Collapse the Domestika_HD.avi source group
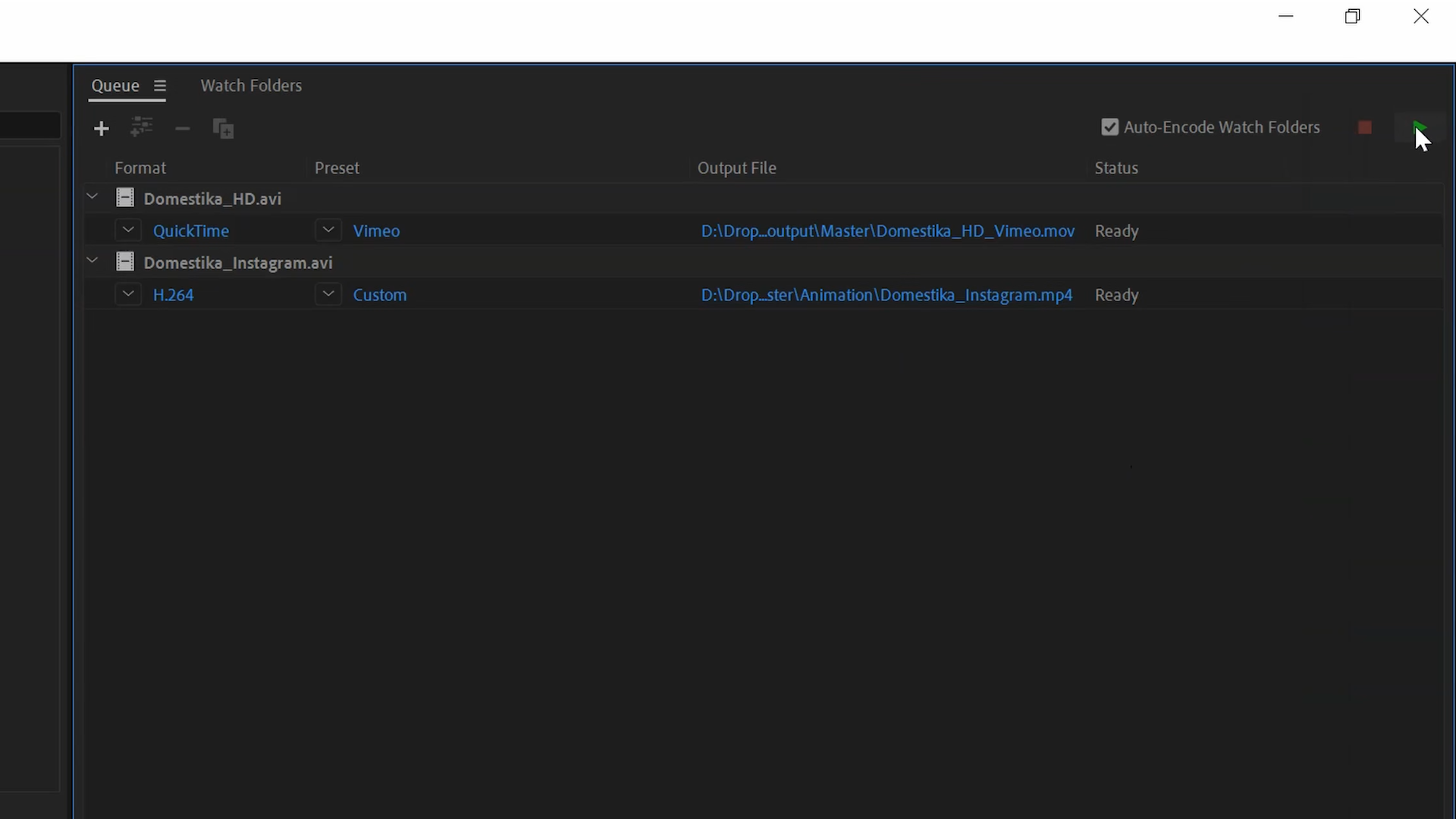 (93, 197)
